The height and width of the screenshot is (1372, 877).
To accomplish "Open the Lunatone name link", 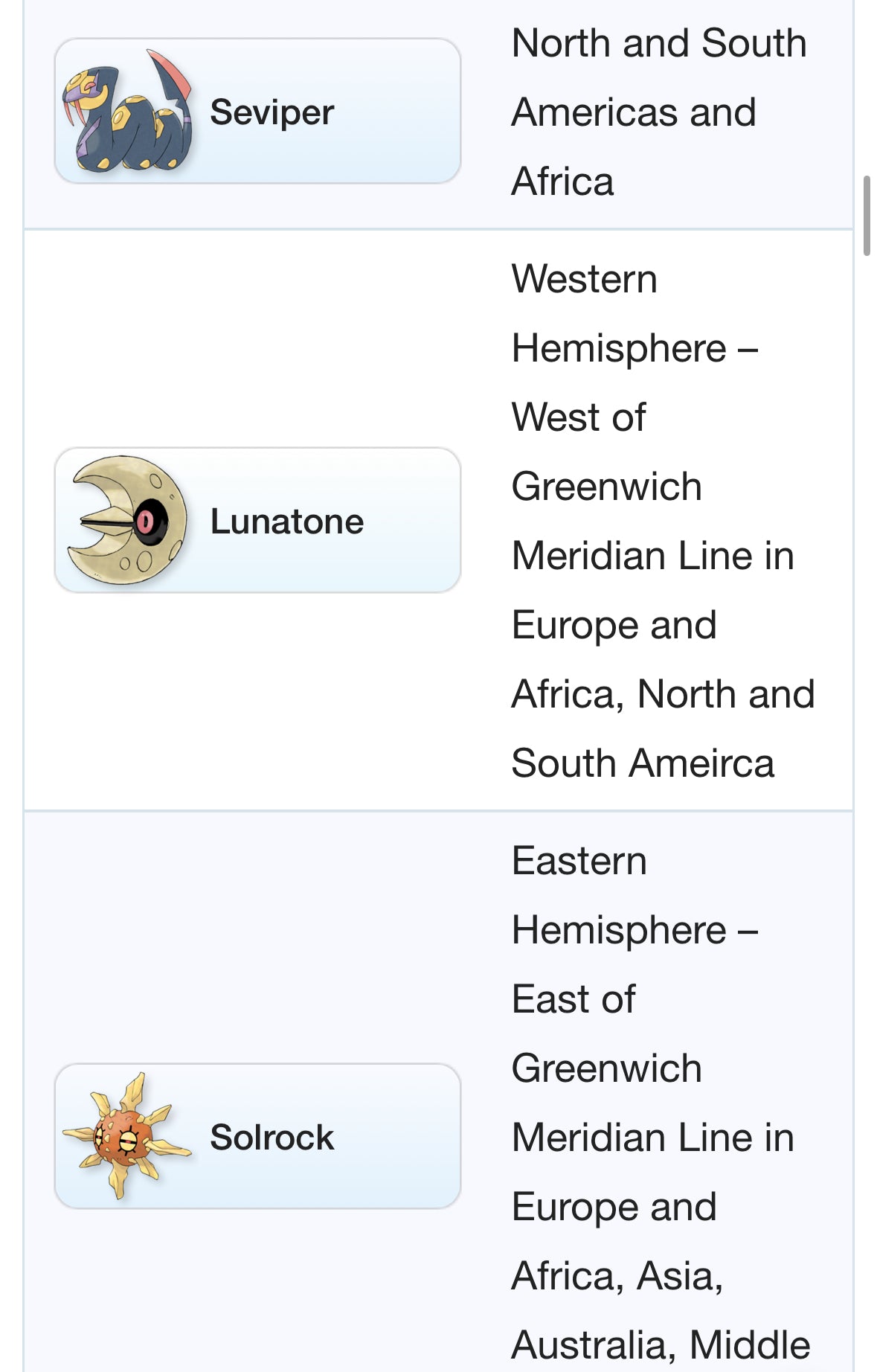I will pos(286,521).
